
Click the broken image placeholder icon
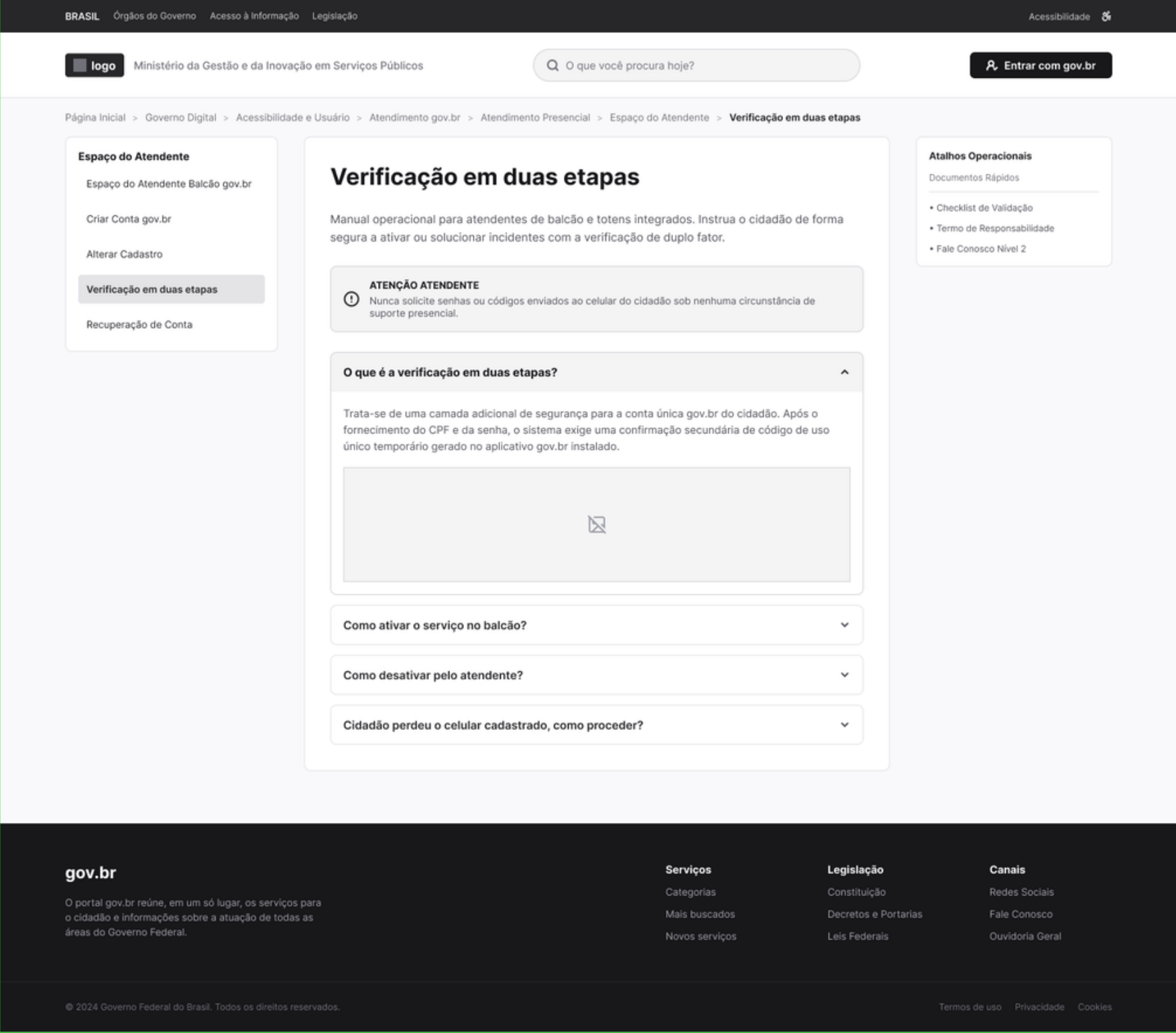click(x=597, y=525)
